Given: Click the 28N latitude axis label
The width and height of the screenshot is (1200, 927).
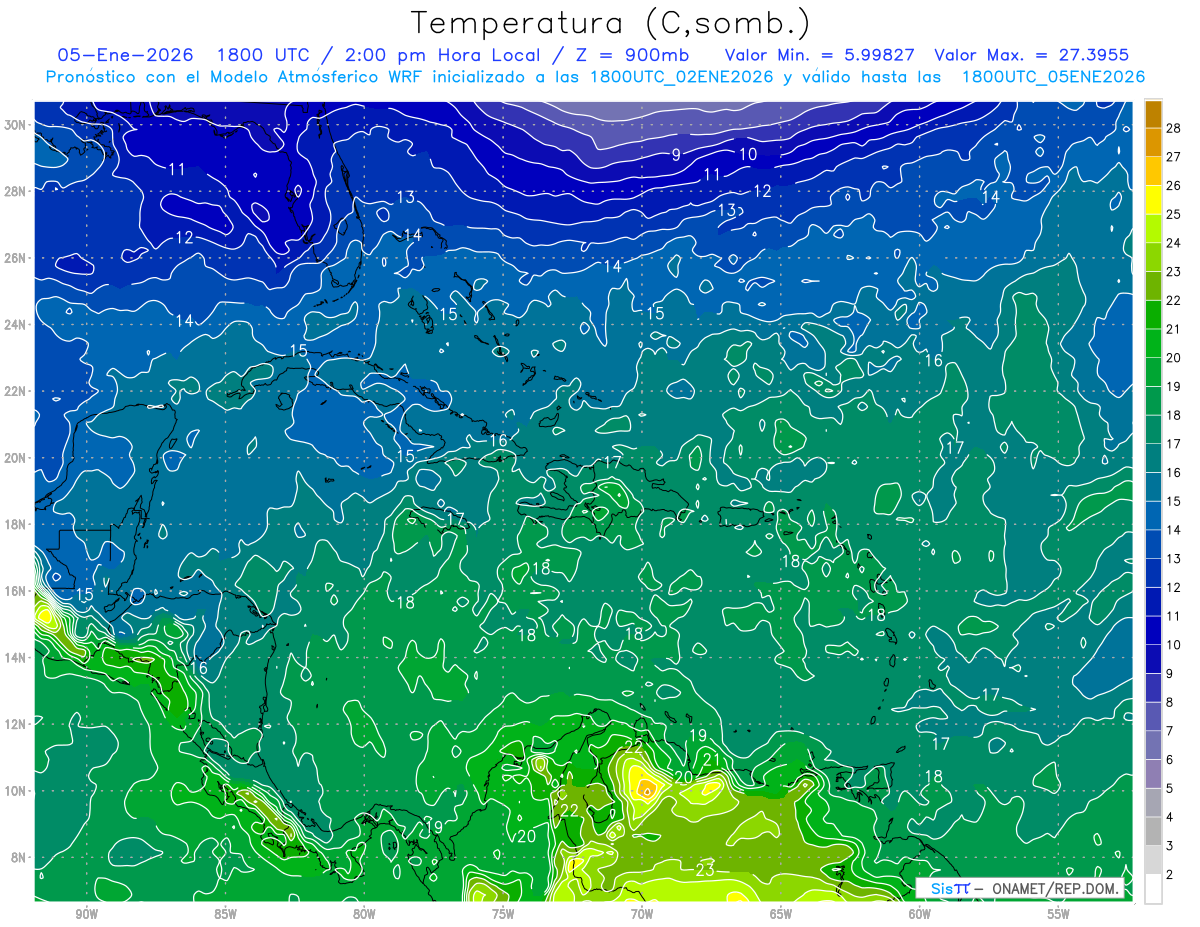Looking at the screenshot, I should click(16, 191).
